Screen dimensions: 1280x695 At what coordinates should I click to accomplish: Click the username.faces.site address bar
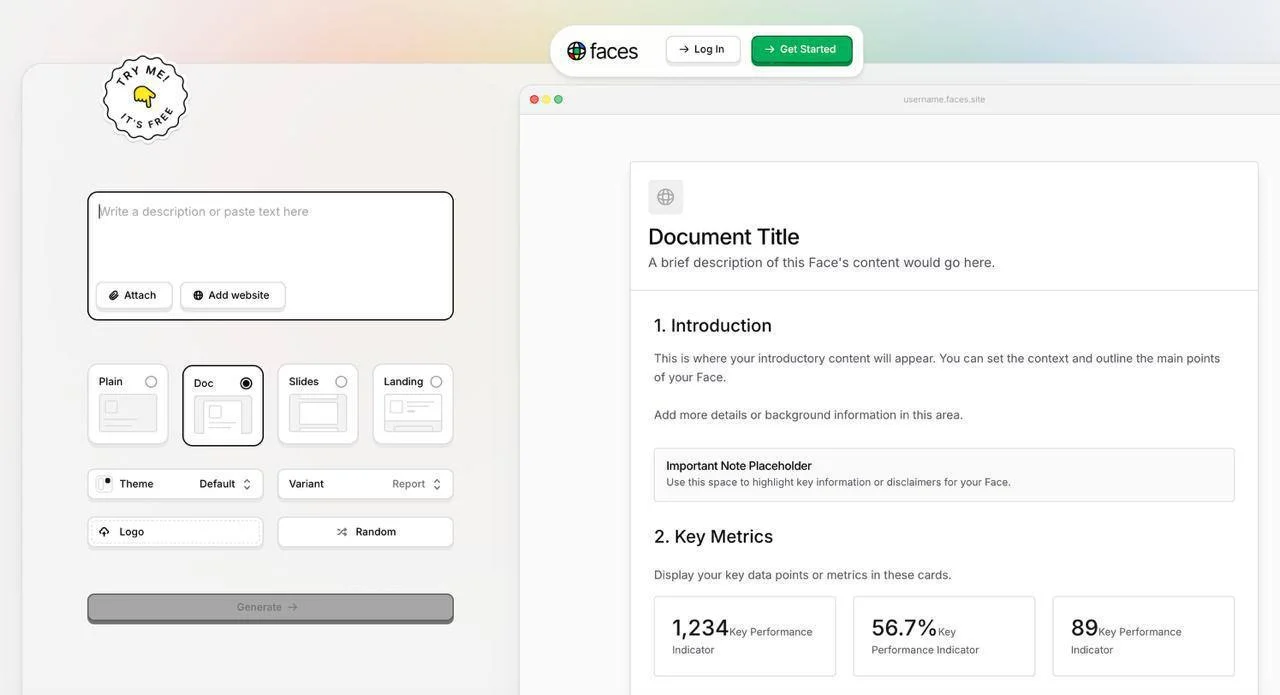(944, 99)
